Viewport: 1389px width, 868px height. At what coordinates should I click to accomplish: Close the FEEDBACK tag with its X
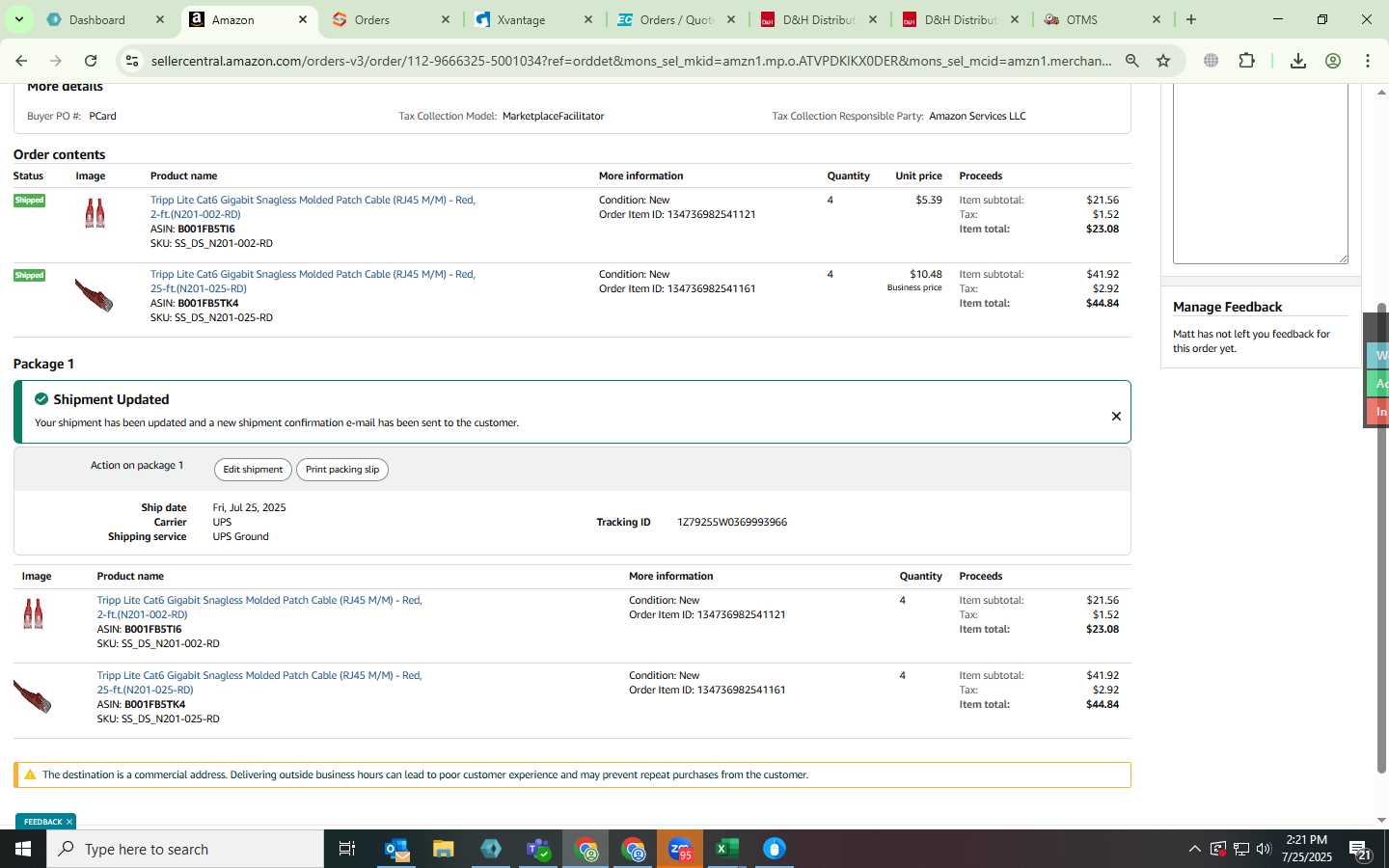(x=69, y=822)
